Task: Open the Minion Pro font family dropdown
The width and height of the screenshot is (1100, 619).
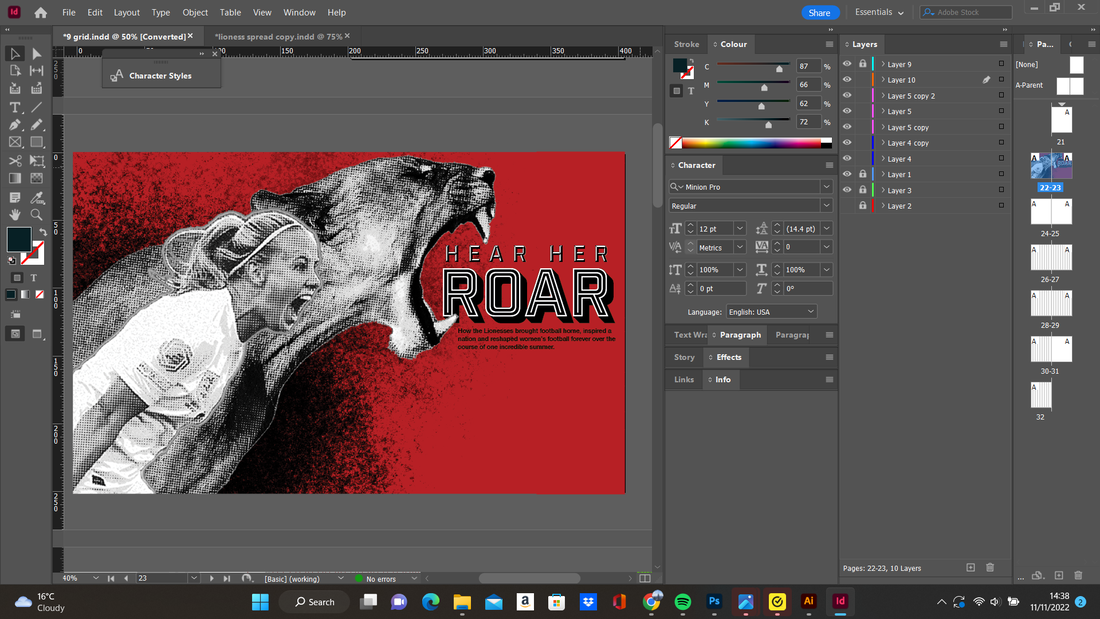Action: 826,187
